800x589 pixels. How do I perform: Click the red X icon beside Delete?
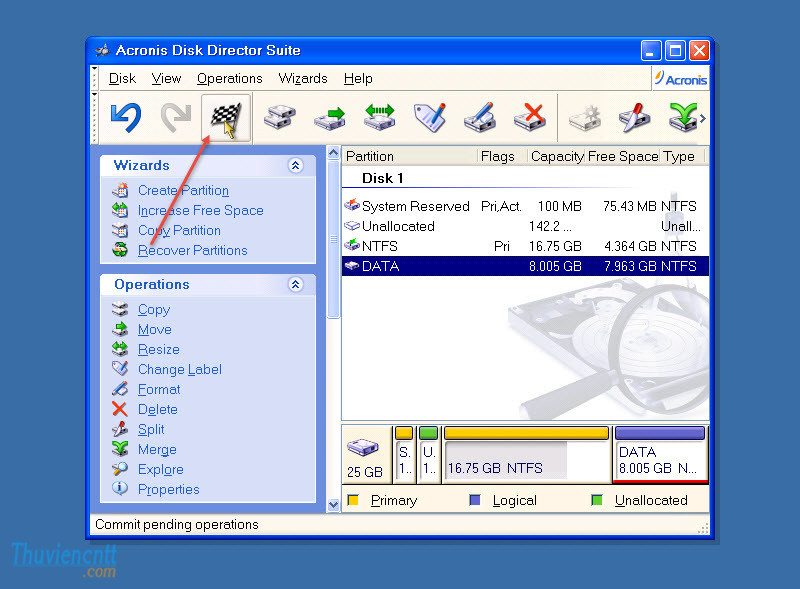(x=120, y=409)
